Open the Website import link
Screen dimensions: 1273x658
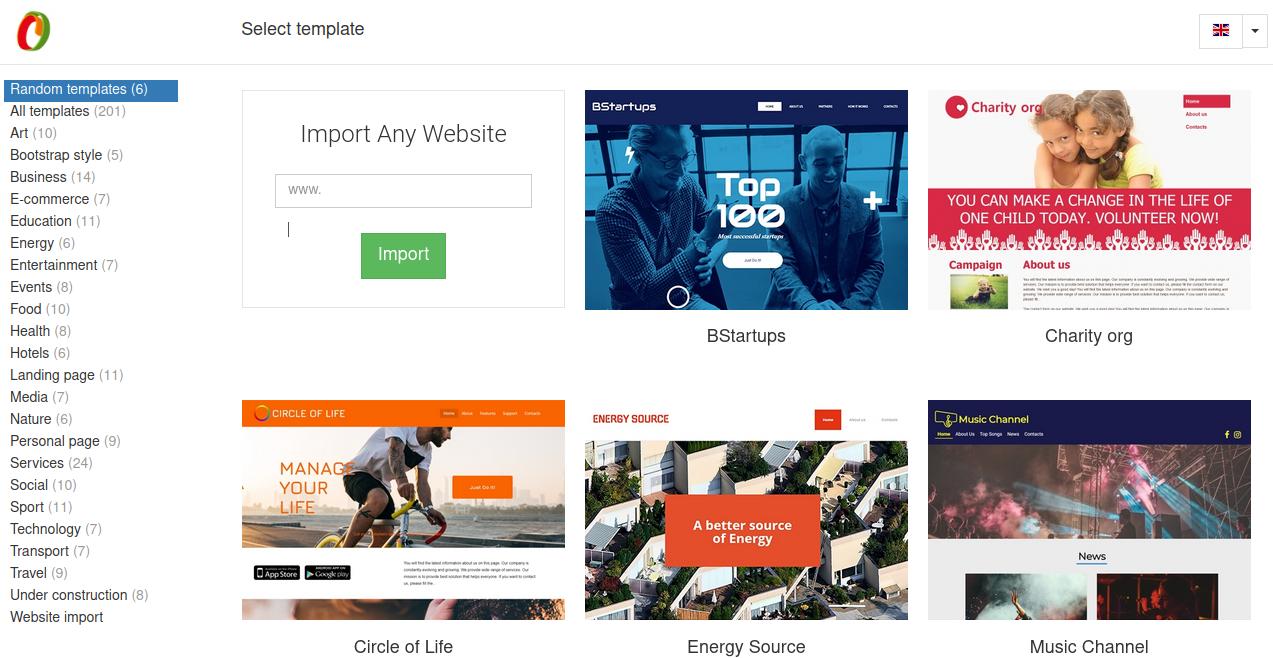pos(57,617)
